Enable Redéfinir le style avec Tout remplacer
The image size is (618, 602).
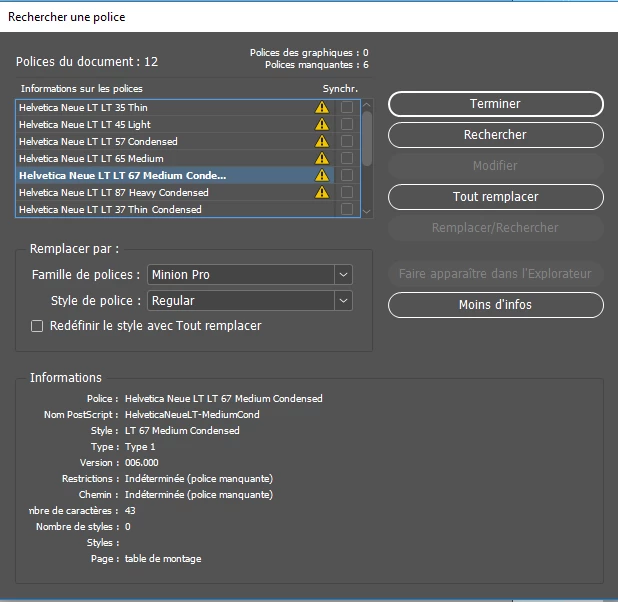(37, 326)
